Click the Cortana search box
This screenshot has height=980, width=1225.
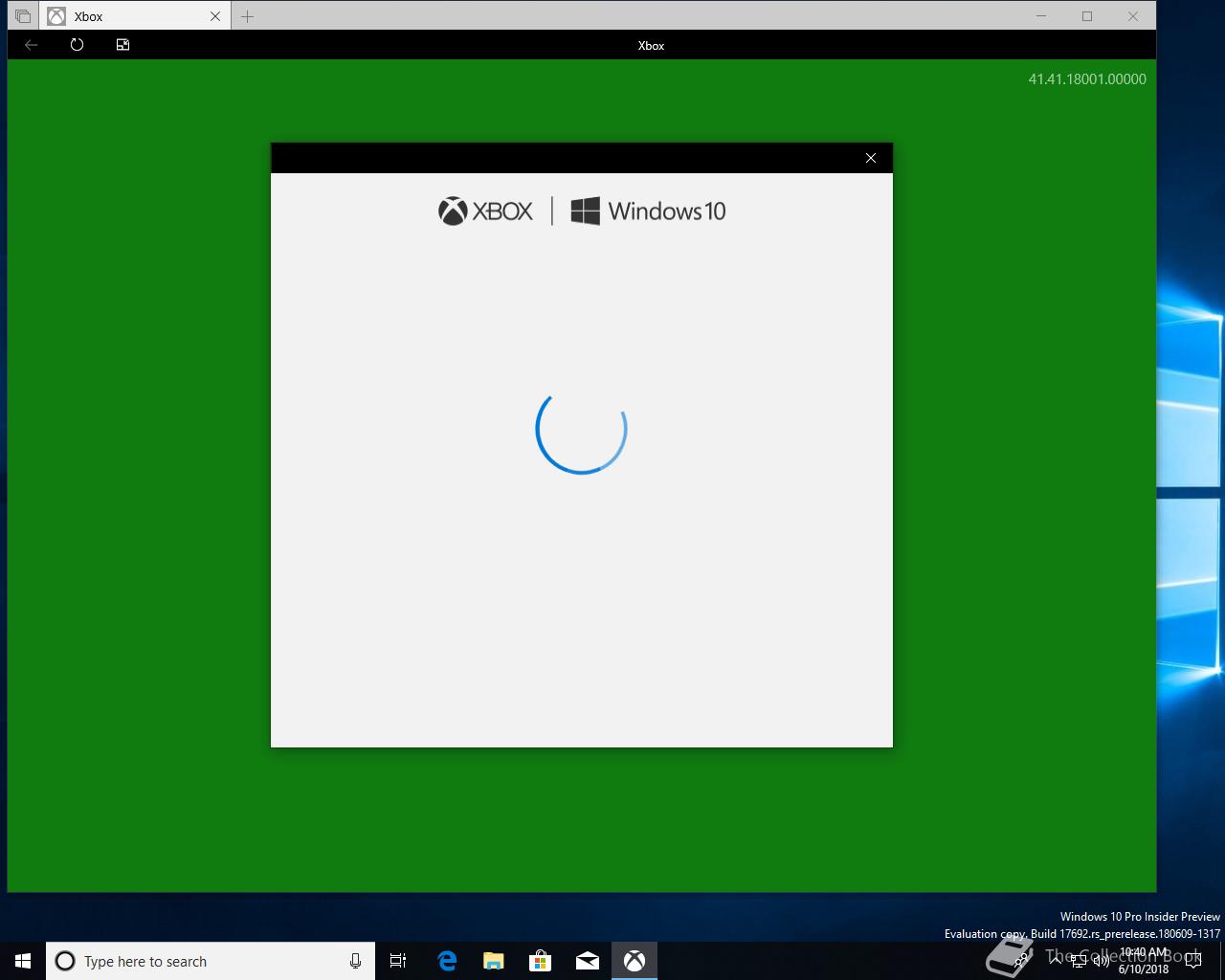[x=211, y=961]
